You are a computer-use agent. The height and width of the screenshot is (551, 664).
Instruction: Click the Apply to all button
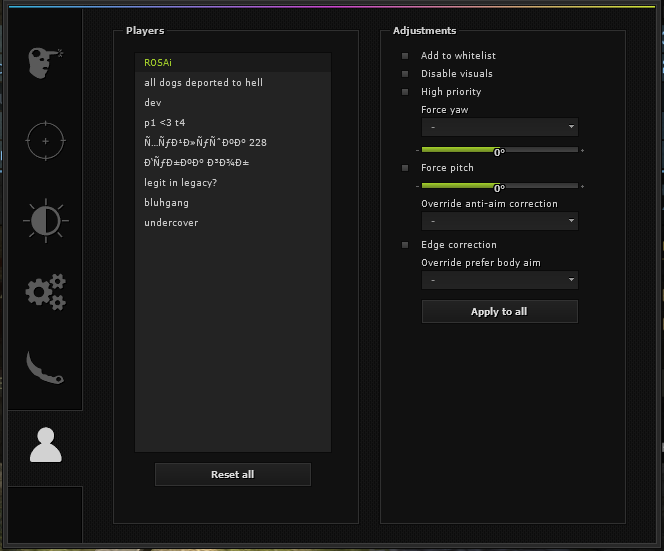[500, 312]
